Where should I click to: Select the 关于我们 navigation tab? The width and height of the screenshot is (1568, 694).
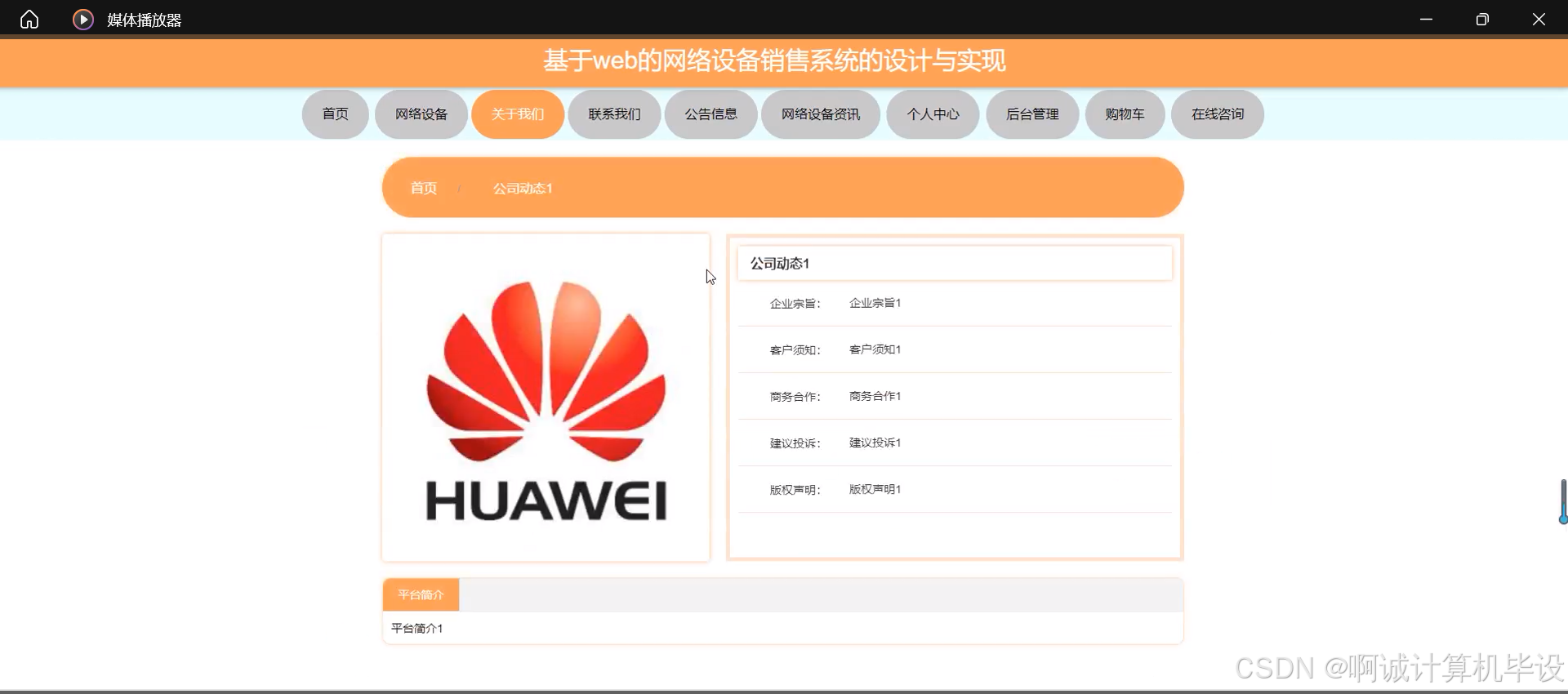(518, 114)
